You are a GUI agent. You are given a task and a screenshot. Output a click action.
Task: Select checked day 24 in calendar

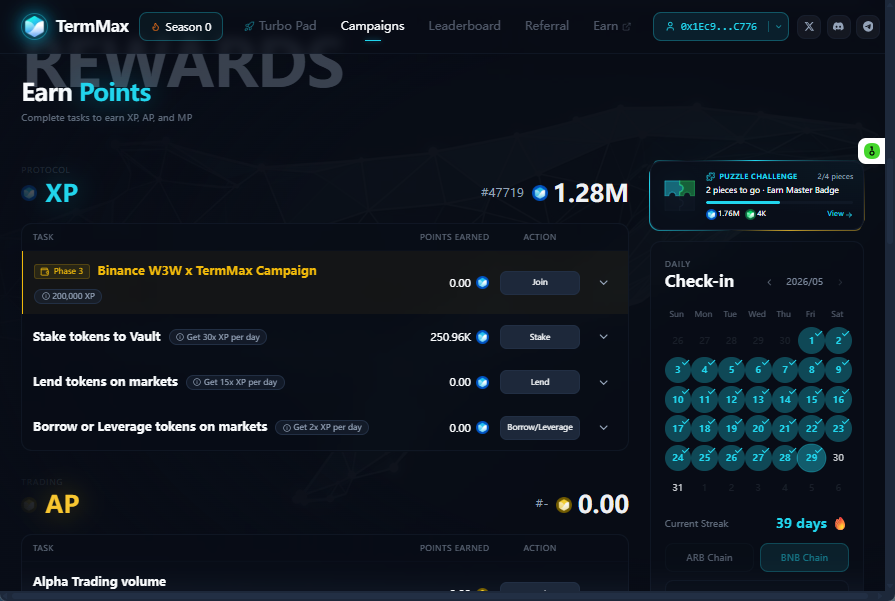pyautogui.click(x=678, y=458)
